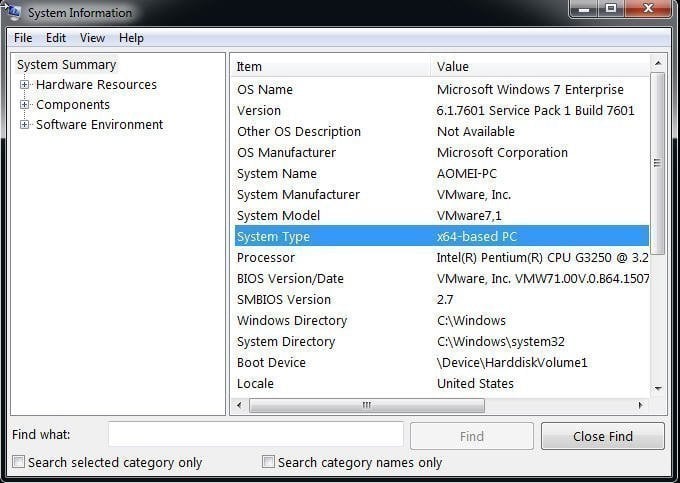Select the System Model row
680x483 pixels.
[x=441, y=215]
